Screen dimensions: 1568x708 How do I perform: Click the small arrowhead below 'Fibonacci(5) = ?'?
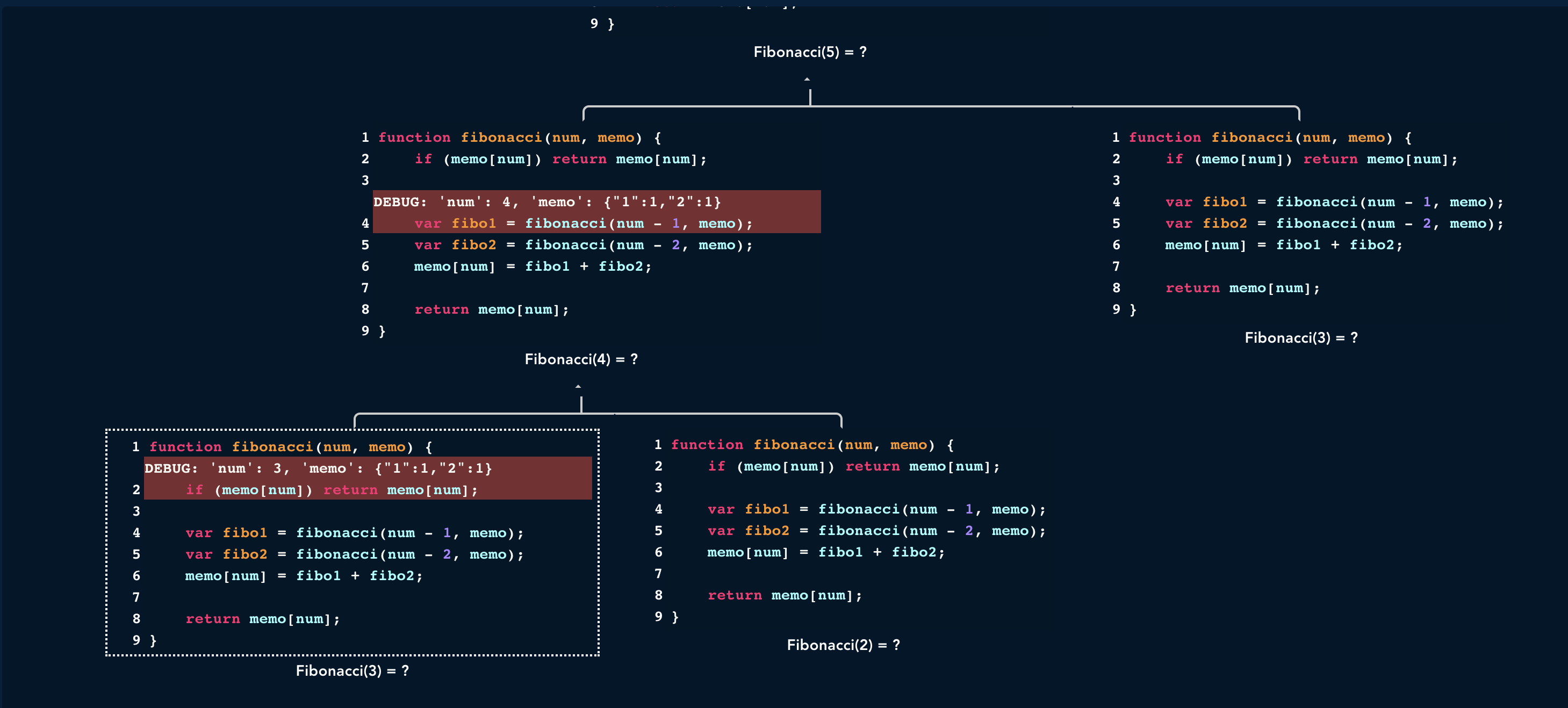(x=807, y=80)
